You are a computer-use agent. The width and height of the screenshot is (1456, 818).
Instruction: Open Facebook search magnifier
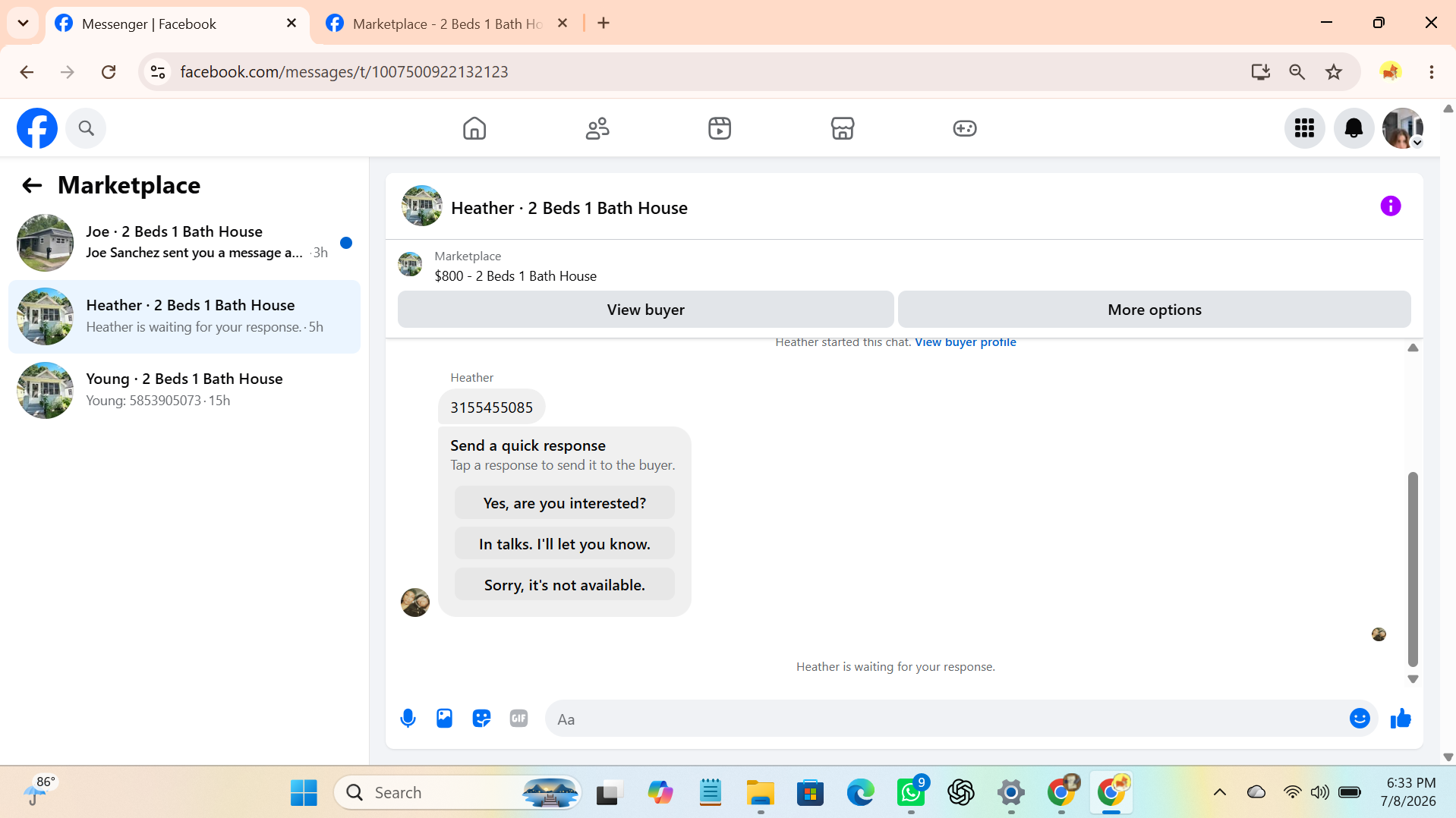(x=86, y=128)
